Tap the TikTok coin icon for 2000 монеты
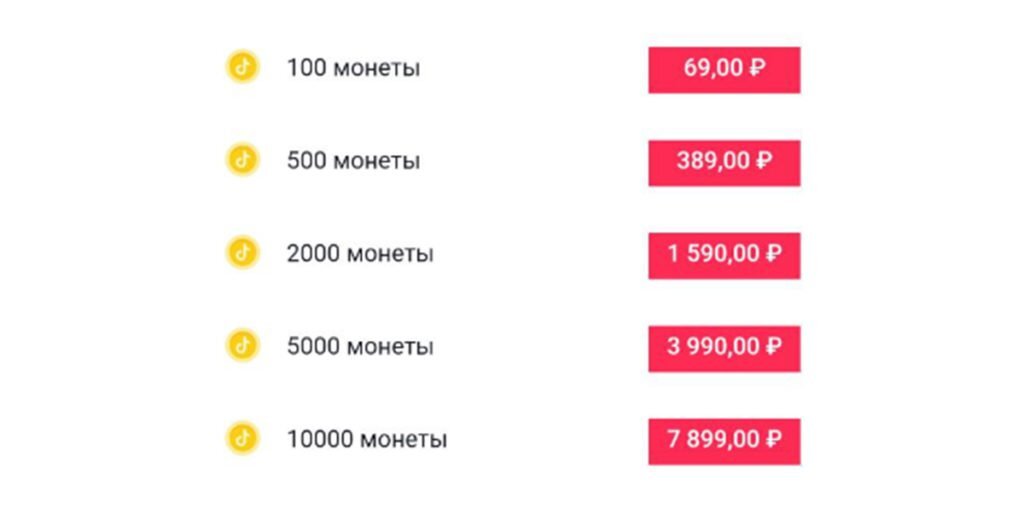 [x=242, y=253]
